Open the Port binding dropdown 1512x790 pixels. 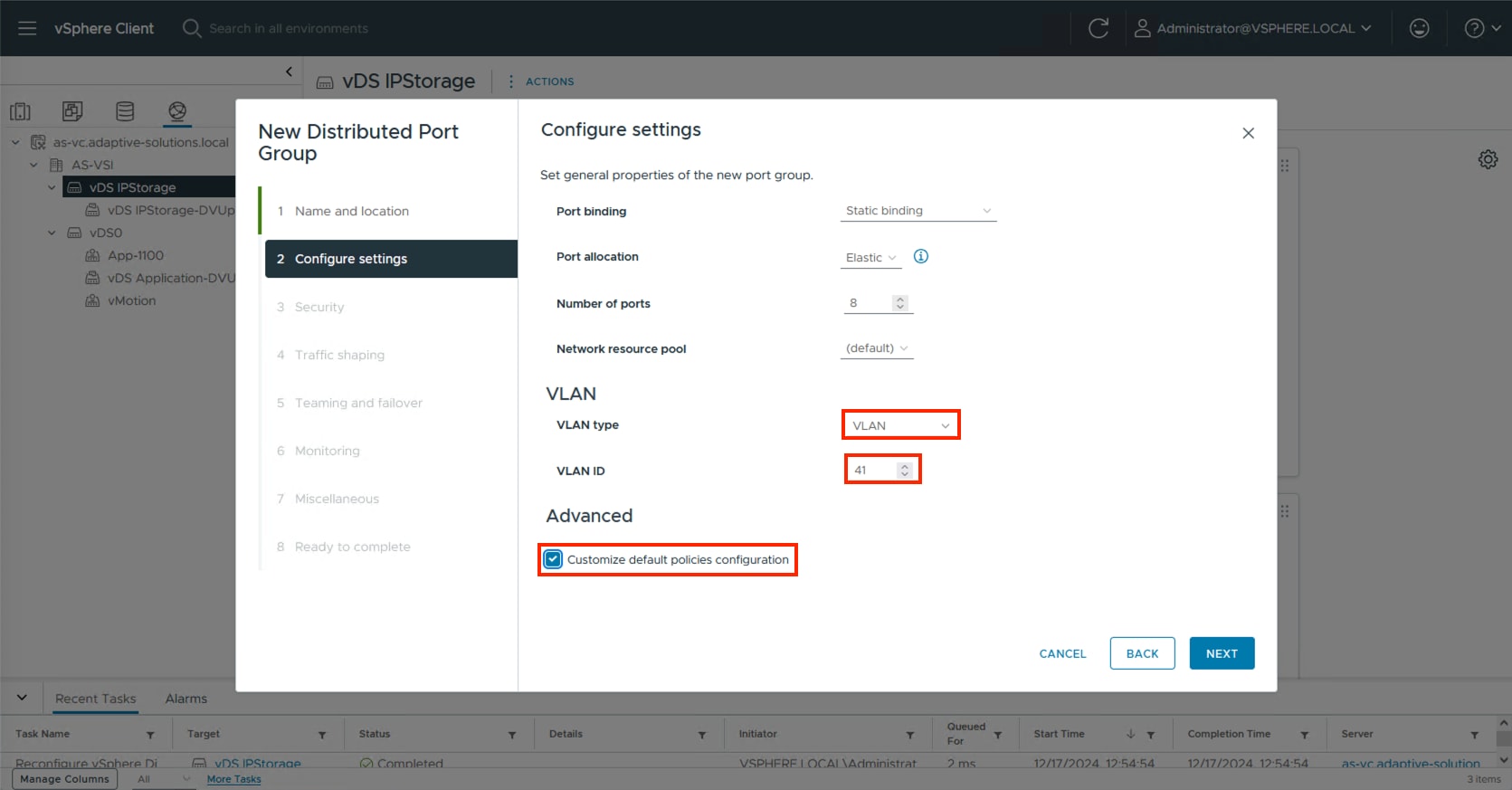pyautogui.click(x=918, y=211)
